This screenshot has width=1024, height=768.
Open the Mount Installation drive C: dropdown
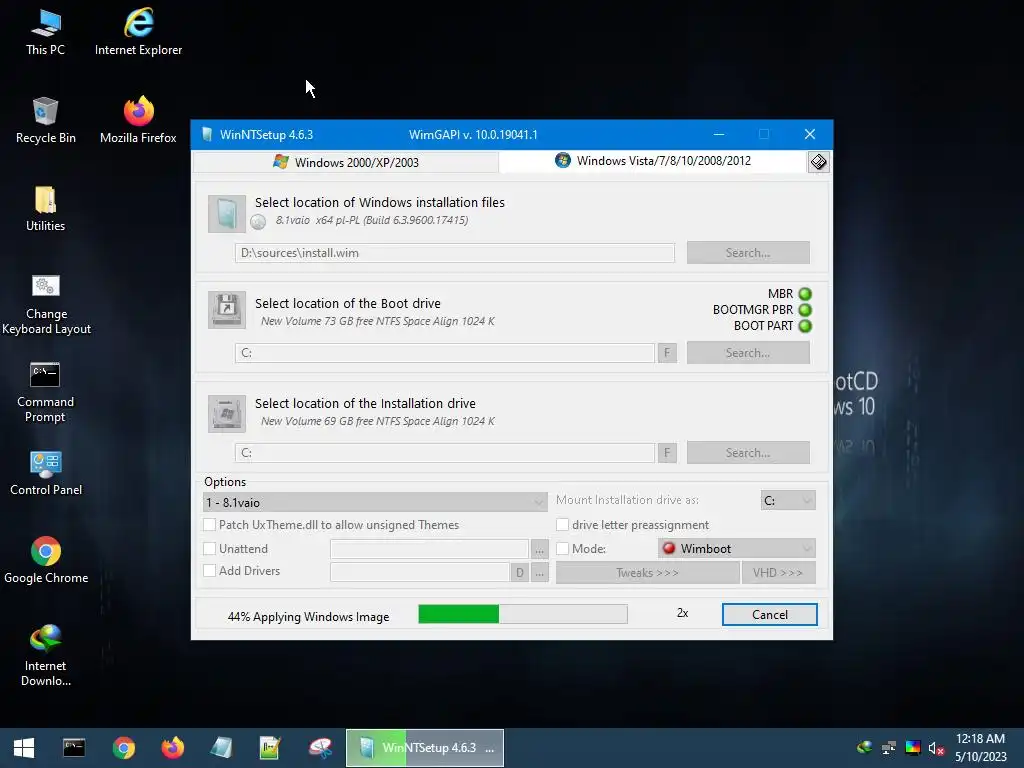pyautogui.click(x=788, y=500)
